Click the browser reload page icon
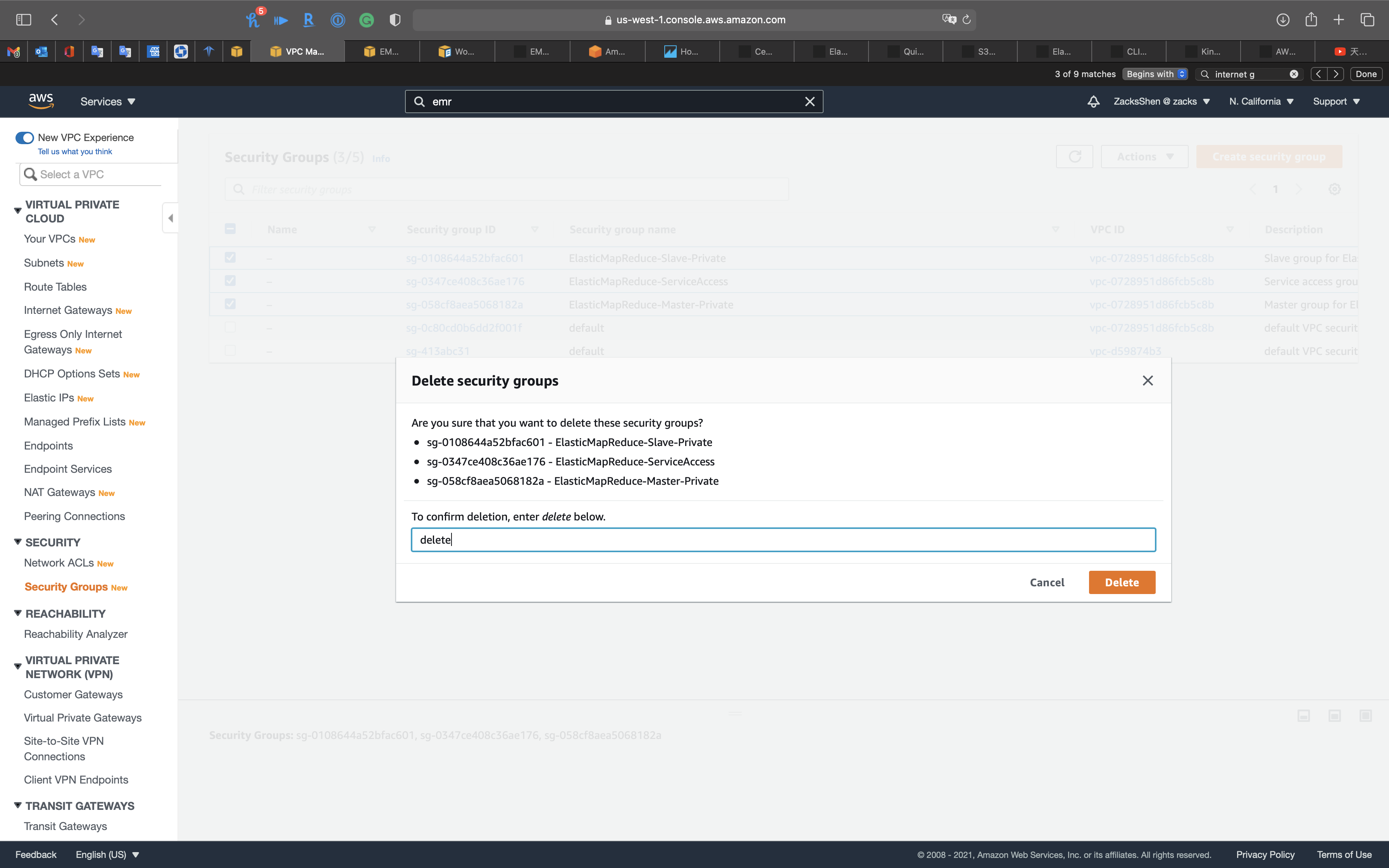 coord(967,19)
